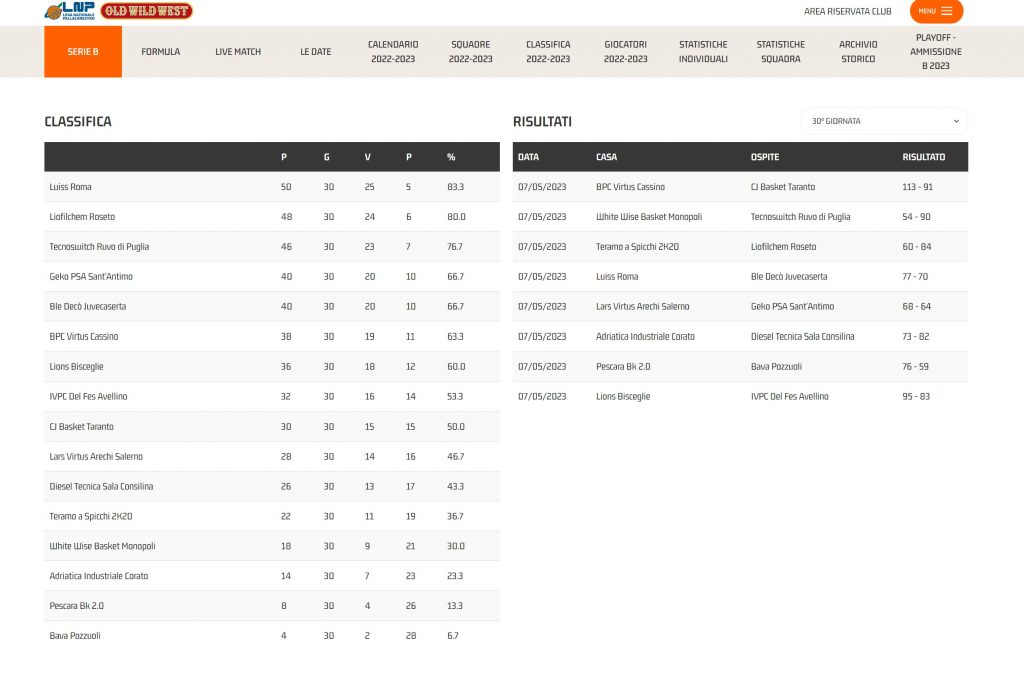Click Luiss Roma's 83.3 percentage value
The width and height of the screenshot is (1024, 678).
[455, 187]
